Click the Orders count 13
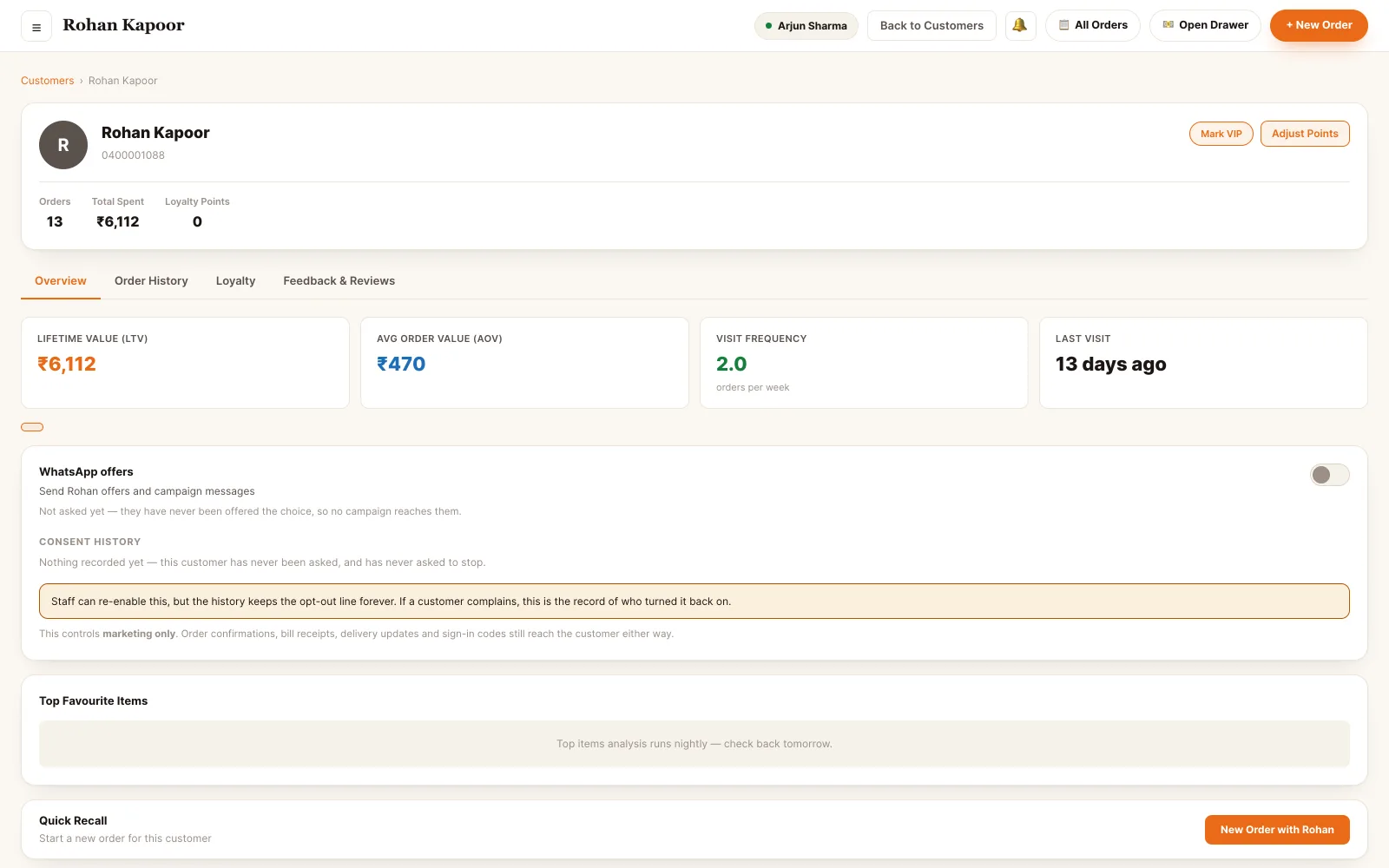Image resolution: width=1389 pixels, height=868 pixels. pyautogui.click(x=55, y=222)
